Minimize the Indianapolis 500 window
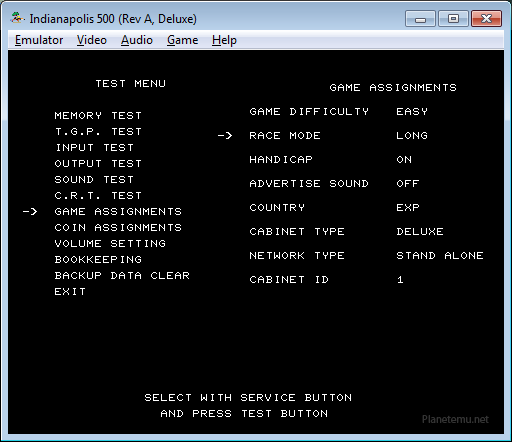This screenshot has width=512, height=442. tap(420, 19)
